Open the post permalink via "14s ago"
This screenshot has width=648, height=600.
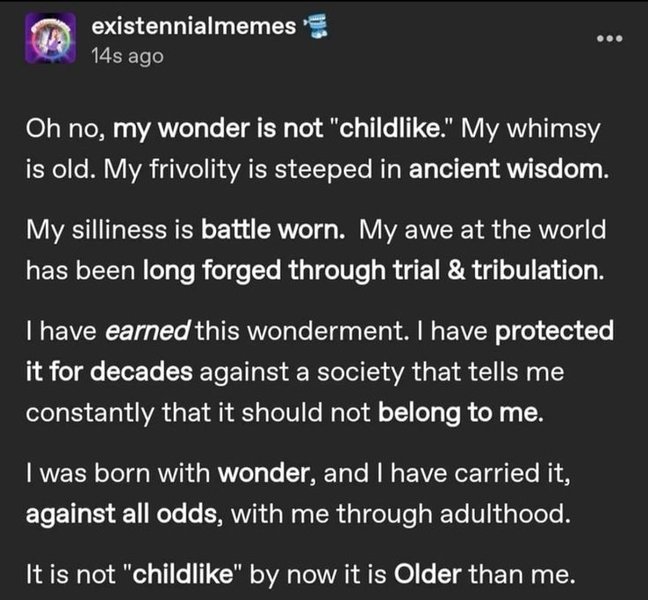pyautogui.click(x=127, y=56)
